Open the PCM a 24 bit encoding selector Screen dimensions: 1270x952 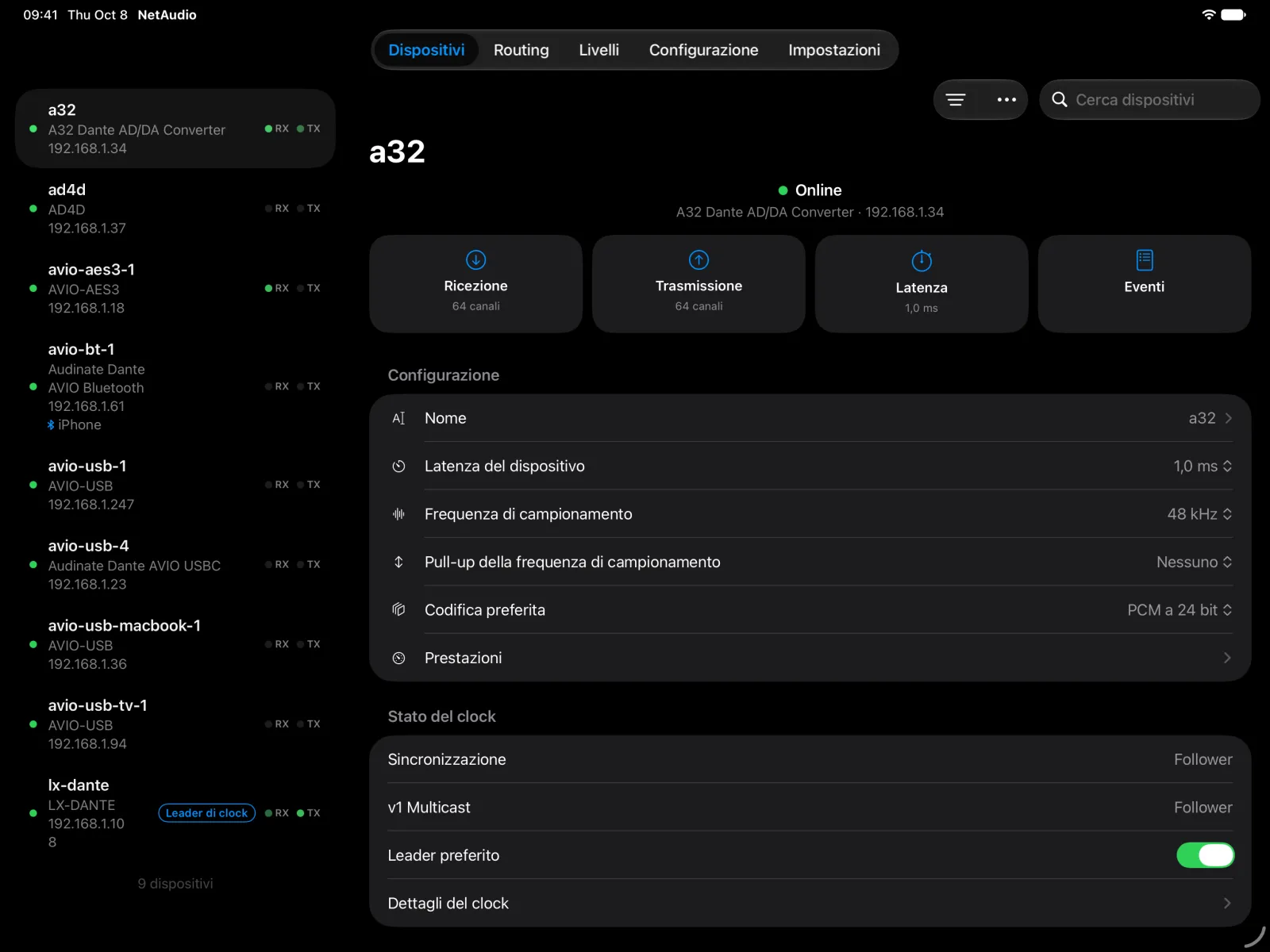click(x=1180, y=610)
